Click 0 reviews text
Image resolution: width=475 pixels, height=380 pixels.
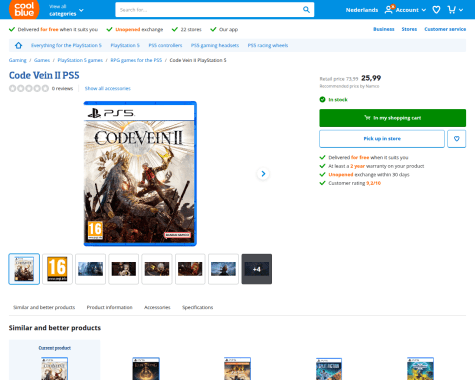point(62,88)
